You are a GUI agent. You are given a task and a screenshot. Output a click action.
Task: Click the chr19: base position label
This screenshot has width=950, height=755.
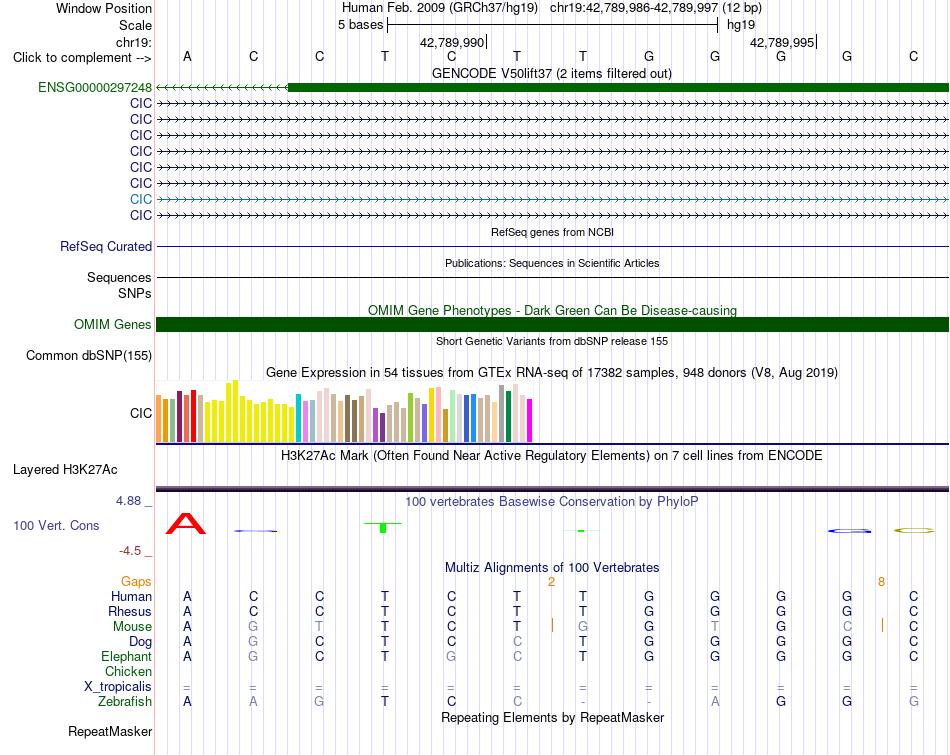pos(133,42)
